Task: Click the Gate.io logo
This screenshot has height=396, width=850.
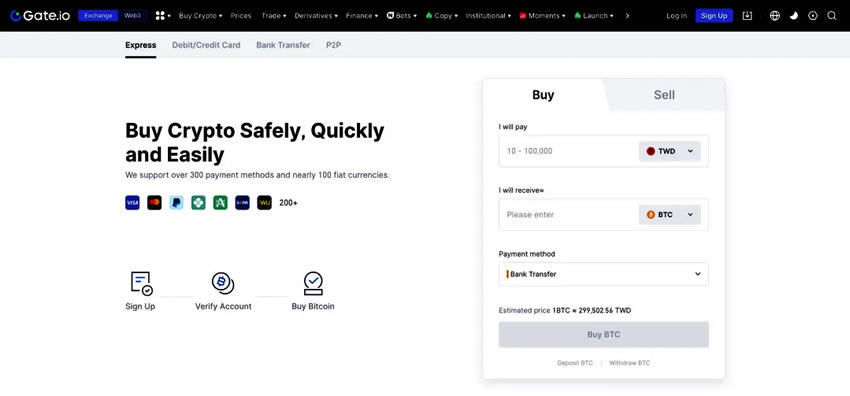Action: (x=41, y=16)
